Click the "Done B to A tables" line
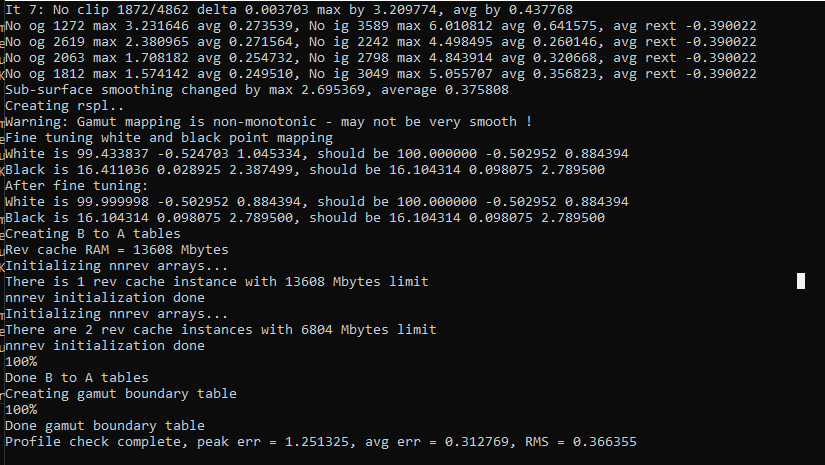Viewport: 825px width, 465px height. point(76,377)
